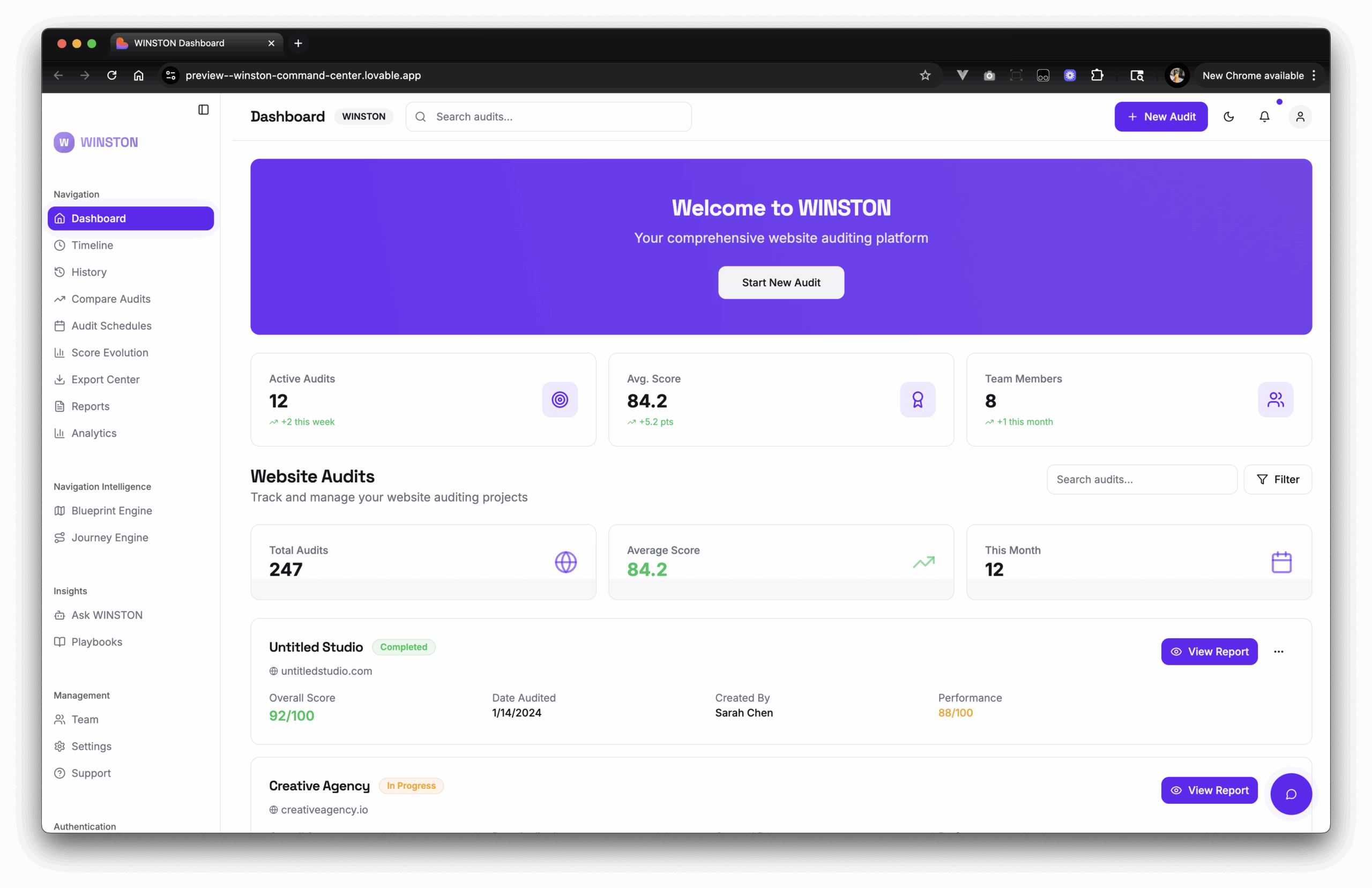
Task: Click the Team Members people icon
Action: 1275,400
